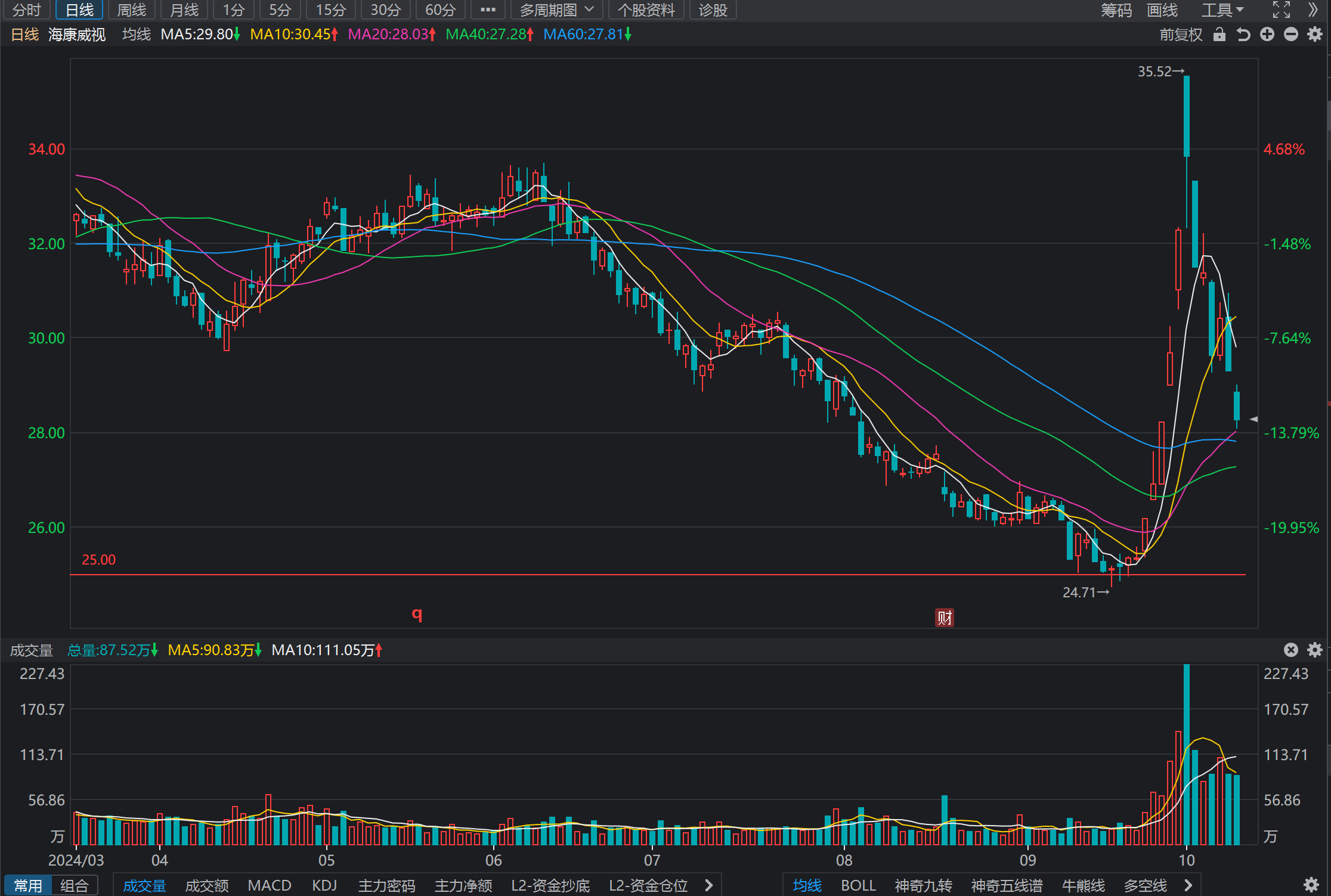The width and height of the screenshot is (1331, 896).
Task: Click MA20:28.03 magenta legend label
Action: click(392, 35)
